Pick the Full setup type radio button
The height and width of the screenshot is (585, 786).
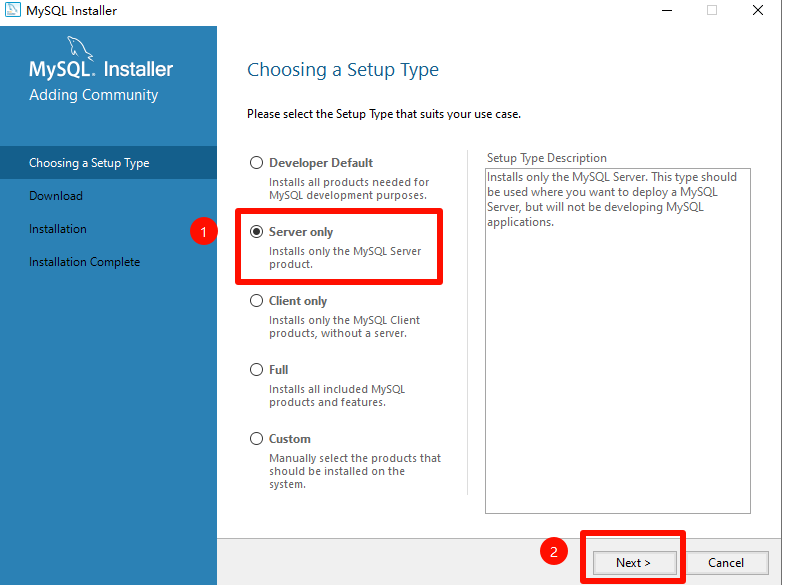(256, 369)
